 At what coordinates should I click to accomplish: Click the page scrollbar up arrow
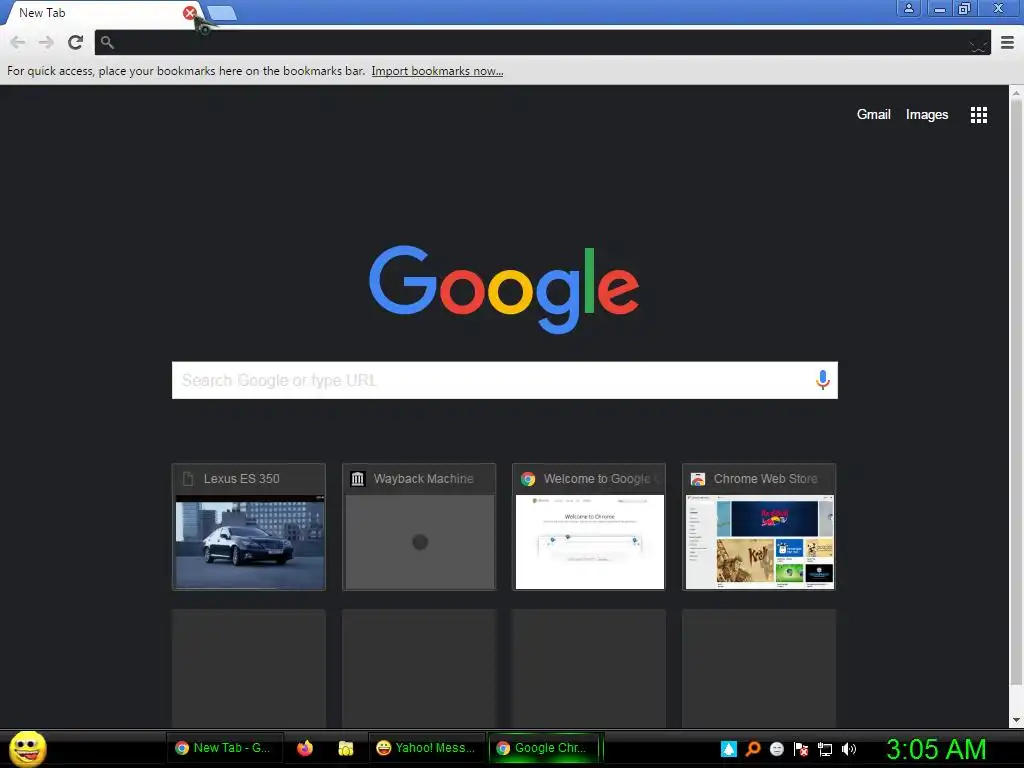[x=1016, y=93]
